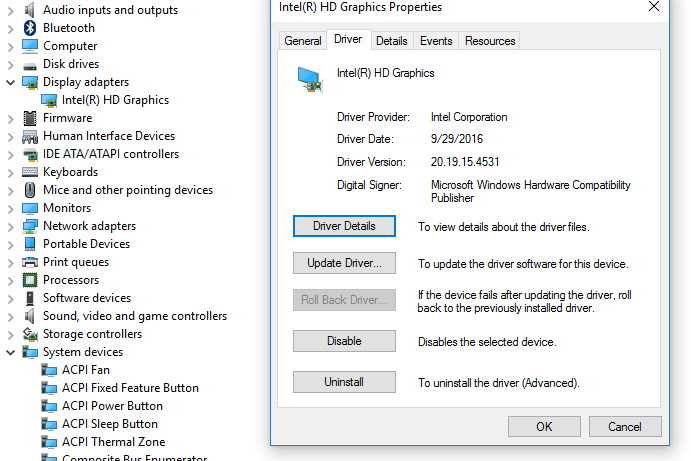Click the Driver Details button

pyautogui.click(x=344, y=226)
